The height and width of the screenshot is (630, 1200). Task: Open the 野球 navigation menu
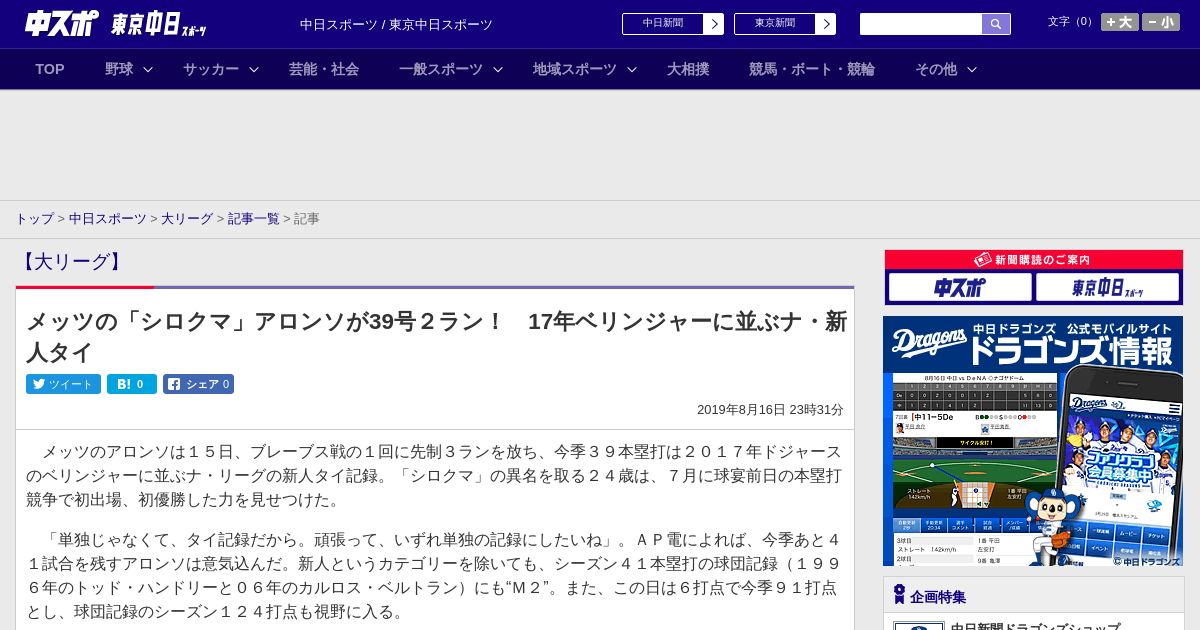119,69
